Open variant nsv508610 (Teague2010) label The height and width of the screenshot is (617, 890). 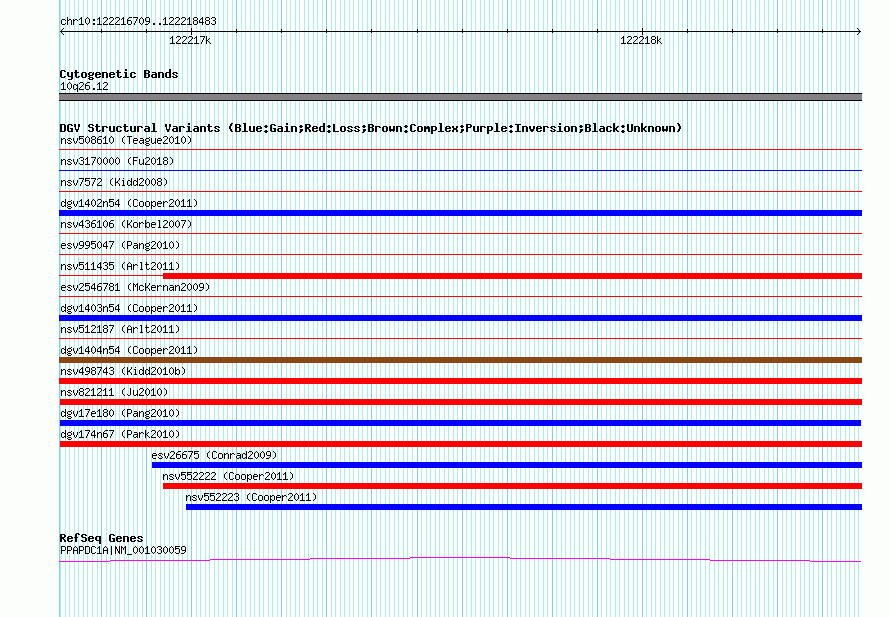(x=126, y=140)
